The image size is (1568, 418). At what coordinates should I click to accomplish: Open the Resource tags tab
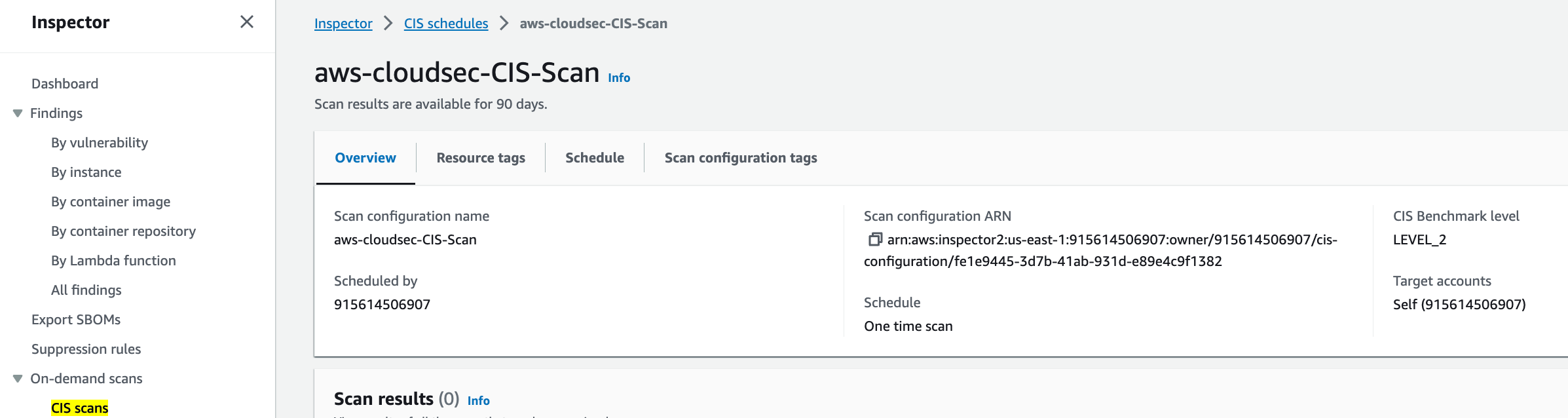point(481,158)
